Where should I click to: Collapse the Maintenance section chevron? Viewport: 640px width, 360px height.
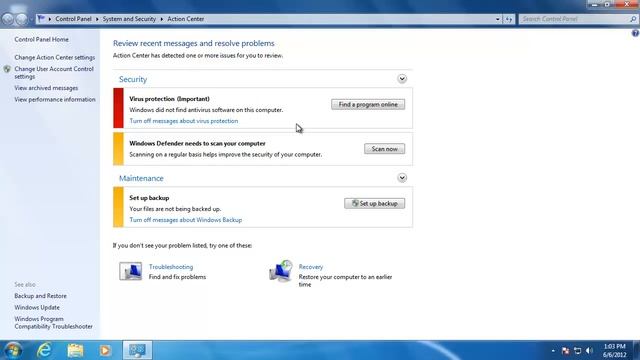[402, 178]
